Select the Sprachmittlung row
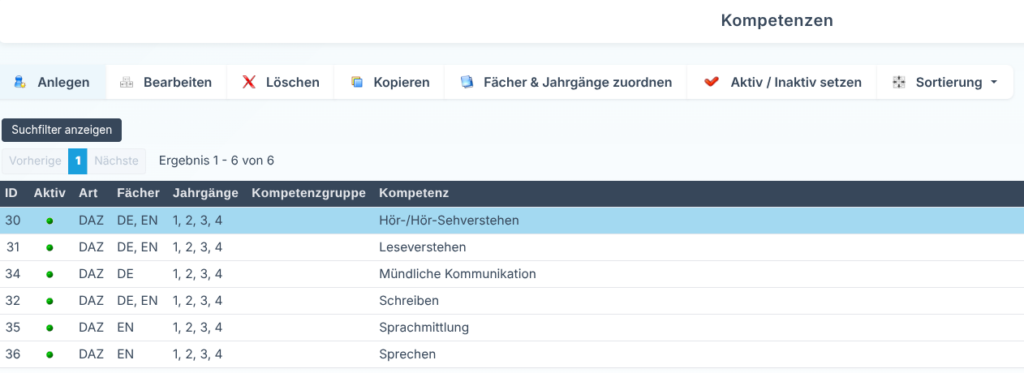This screenshot has width=1024, height=373. pos(512,327)
